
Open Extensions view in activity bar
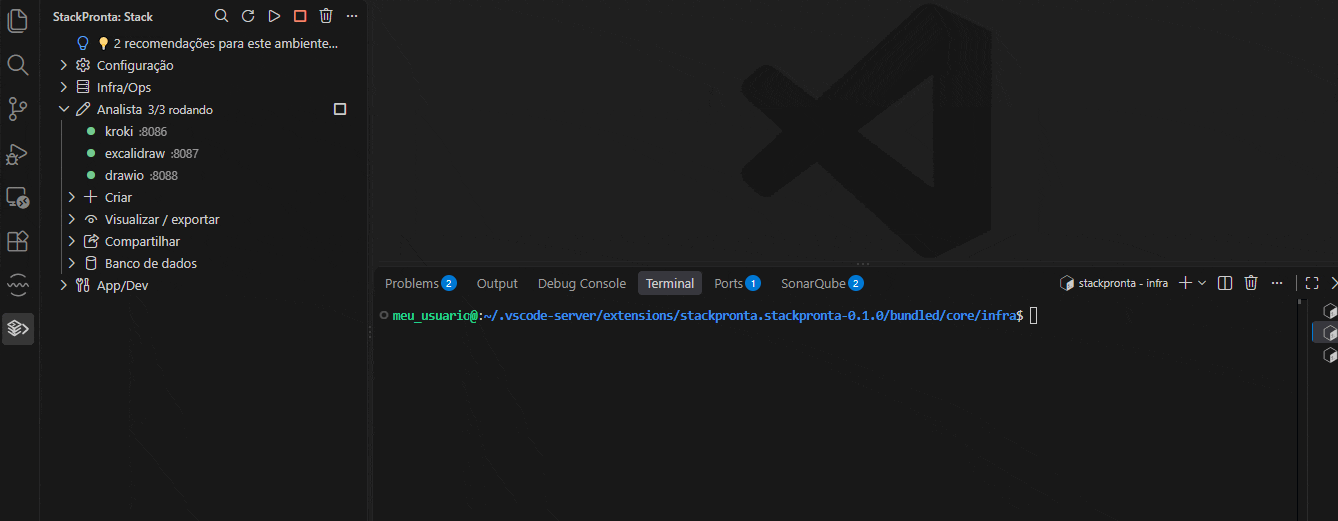(17, 241)
